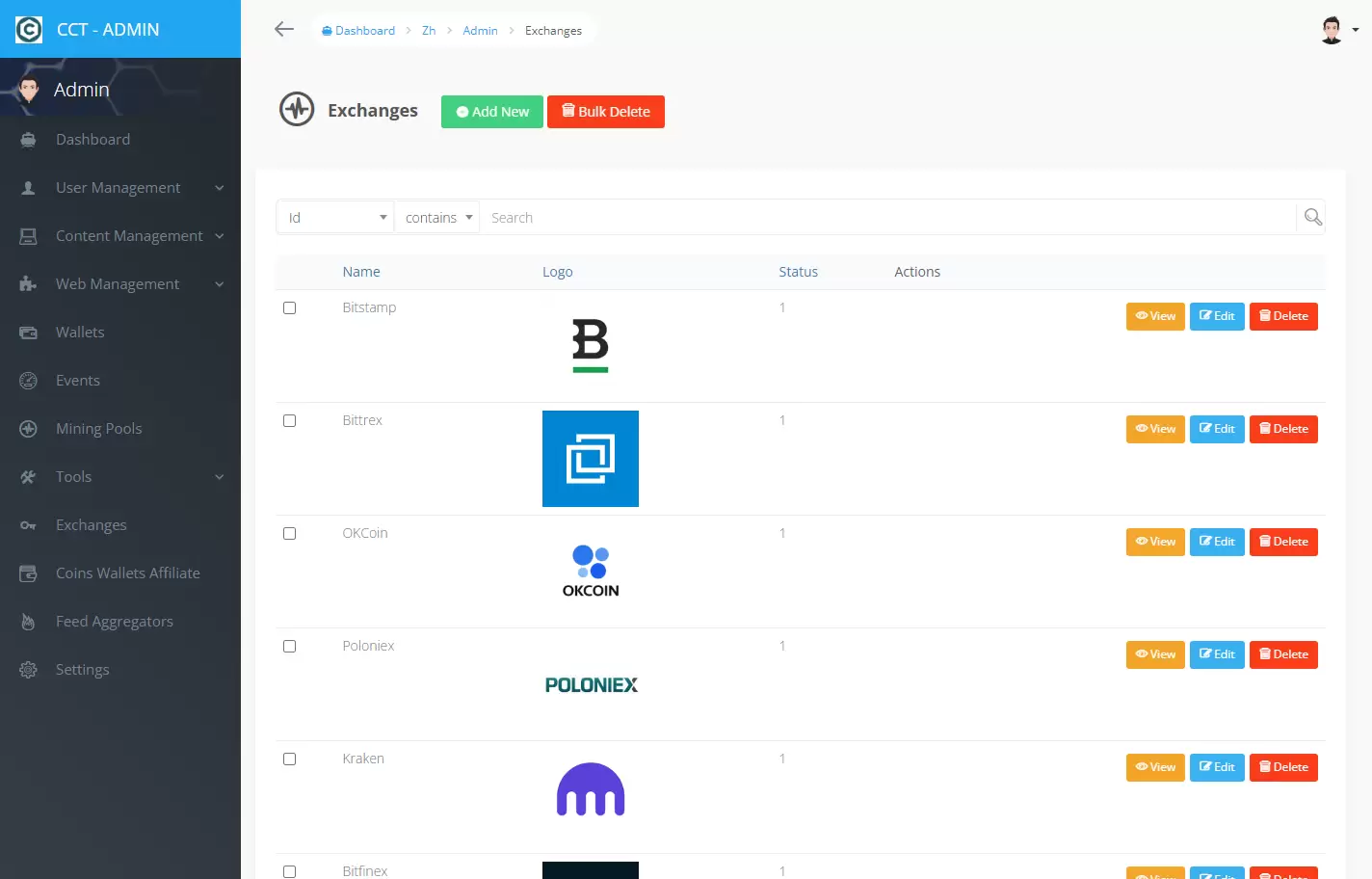Click the Tools wrench icon
1372x879 pixels.
pyautogui.click(x=28, y=477)
